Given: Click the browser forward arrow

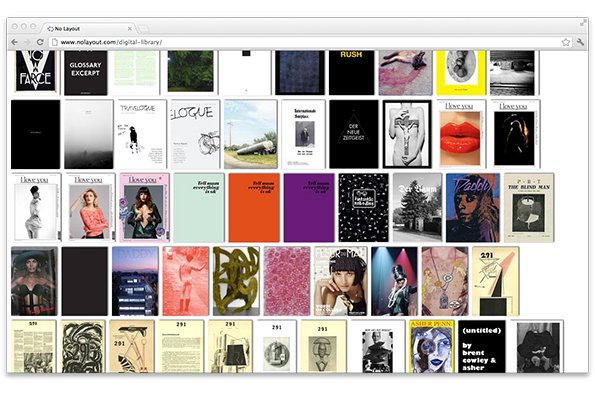Looking at the screenshot, I should (27, 42).
